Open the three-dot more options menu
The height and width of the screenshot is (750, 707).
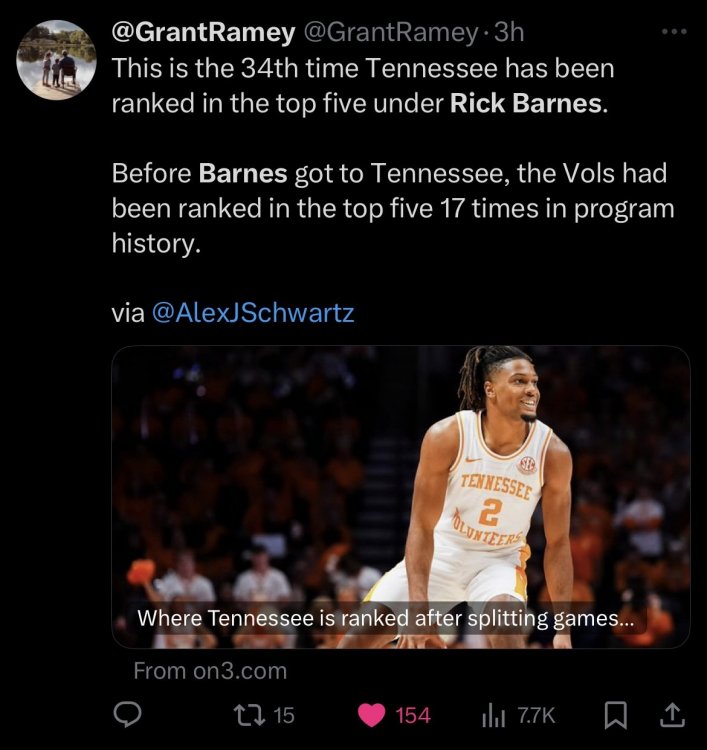[x=675, y=32]
